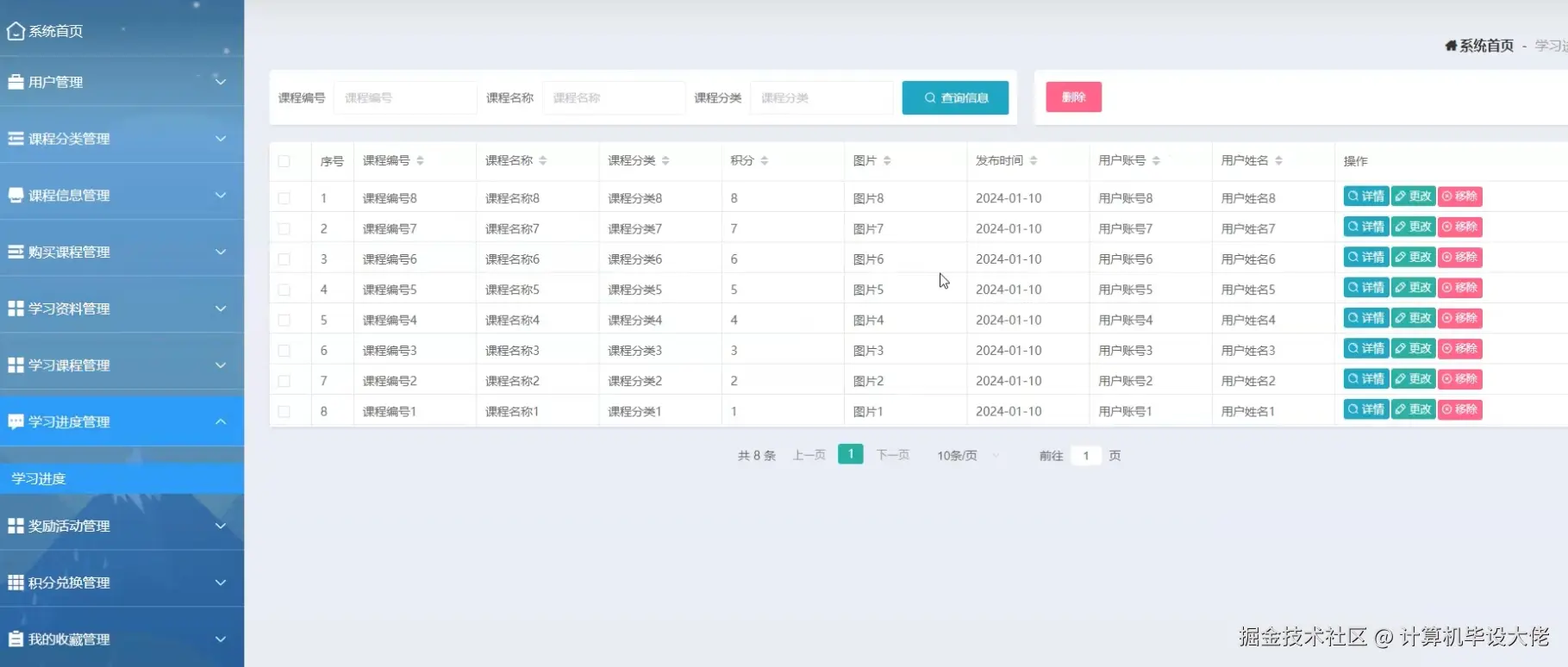
Task: Sort by 积分 column arrows
Action: click(x=765, y=161)
